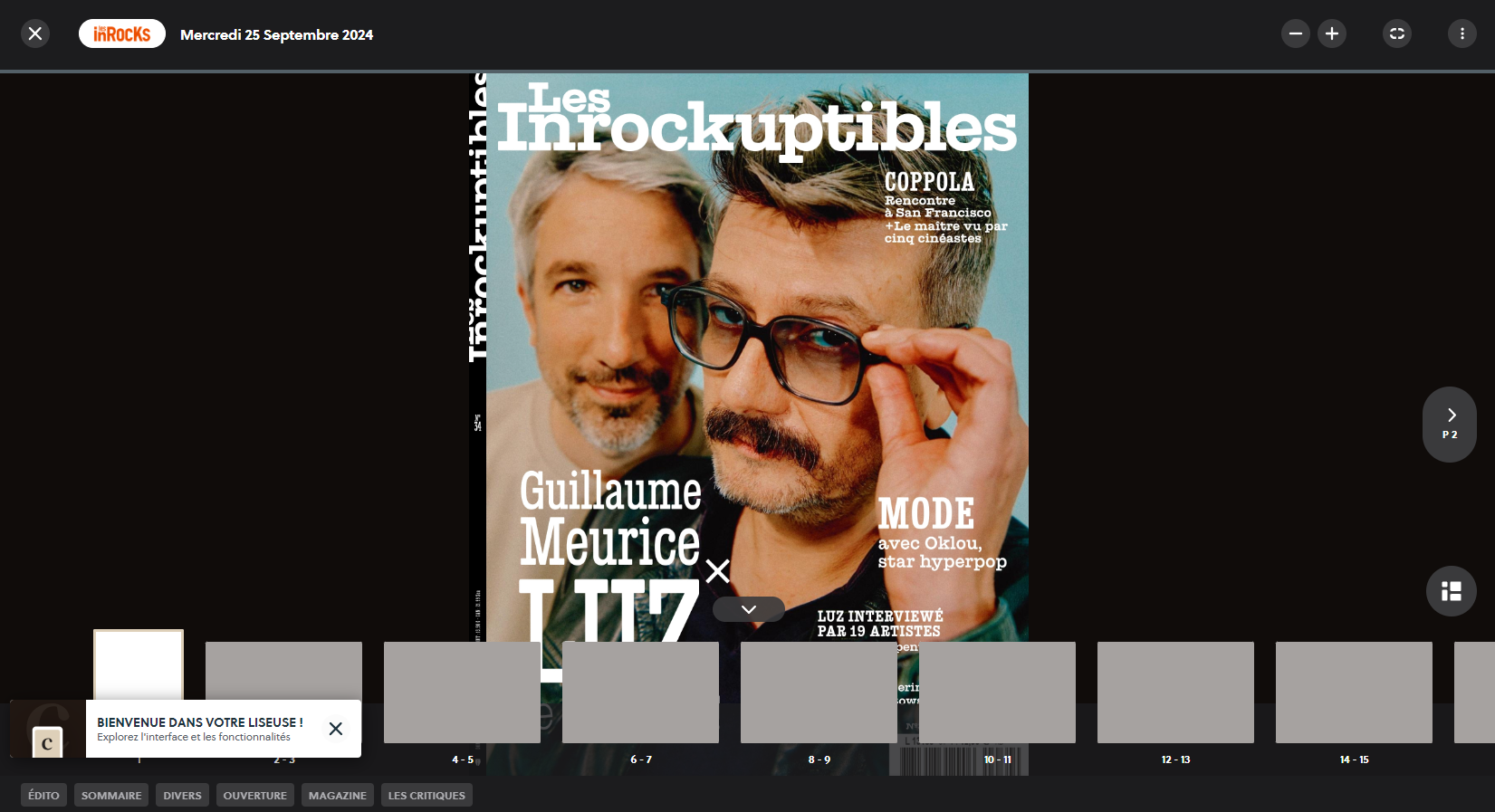Screen dimensions: 1495x812
Task: Open the MAGAZINE section
Action: coord(337,796)
